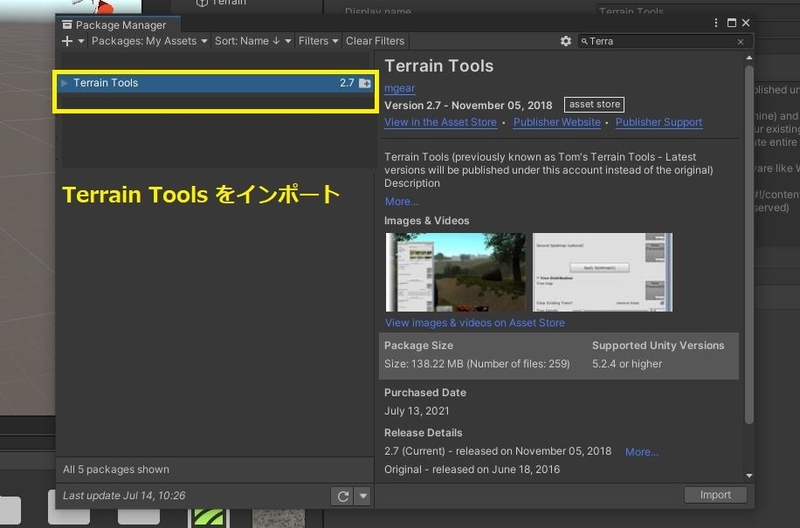Click the Terrain Tools title heading
The width and height of the screenshot is (800, 528).
coord(439,66)
